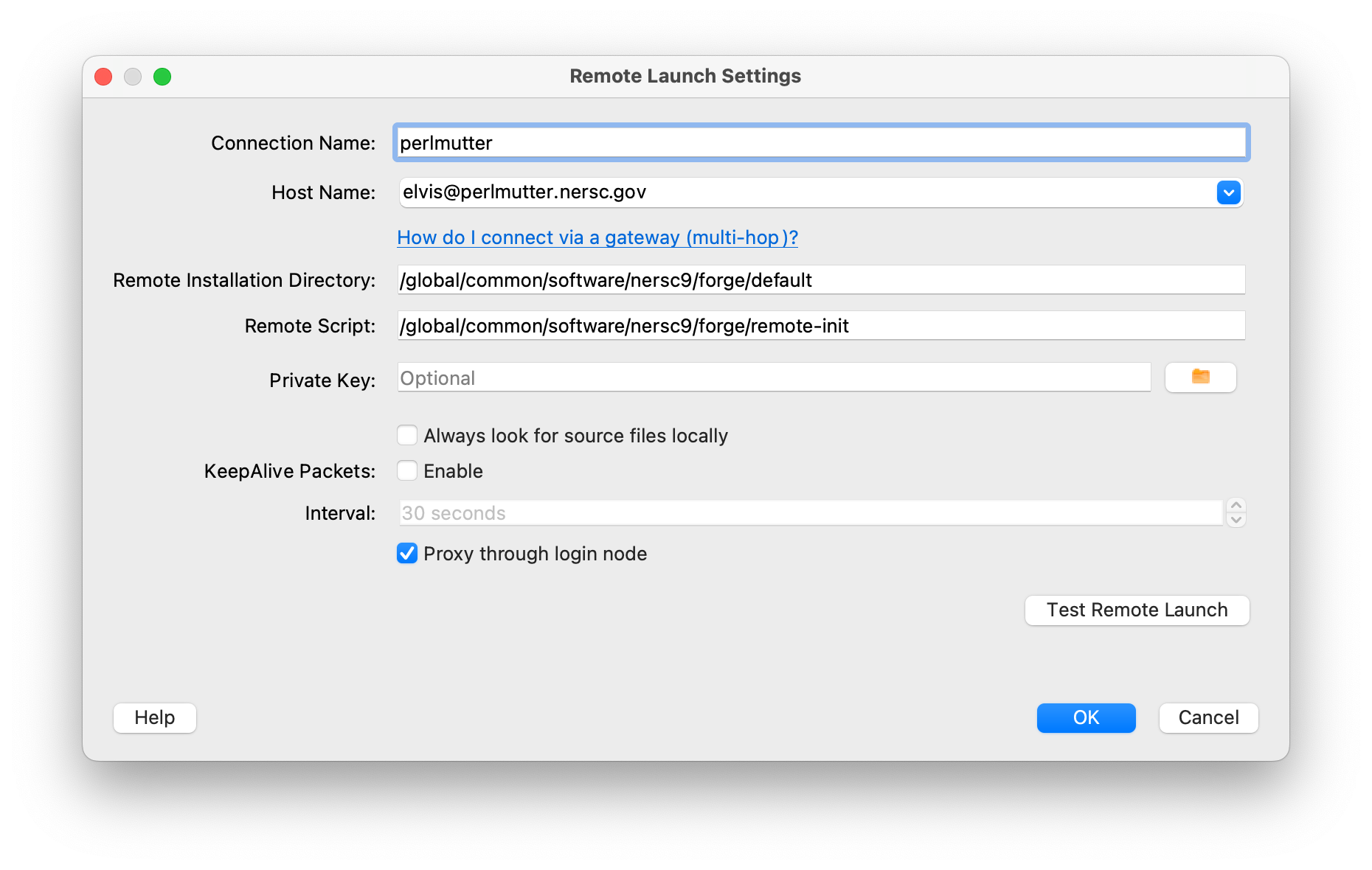1372x870 pixels.
Task: Enable the Always look for source files locally option
Action: coord(406,435)
